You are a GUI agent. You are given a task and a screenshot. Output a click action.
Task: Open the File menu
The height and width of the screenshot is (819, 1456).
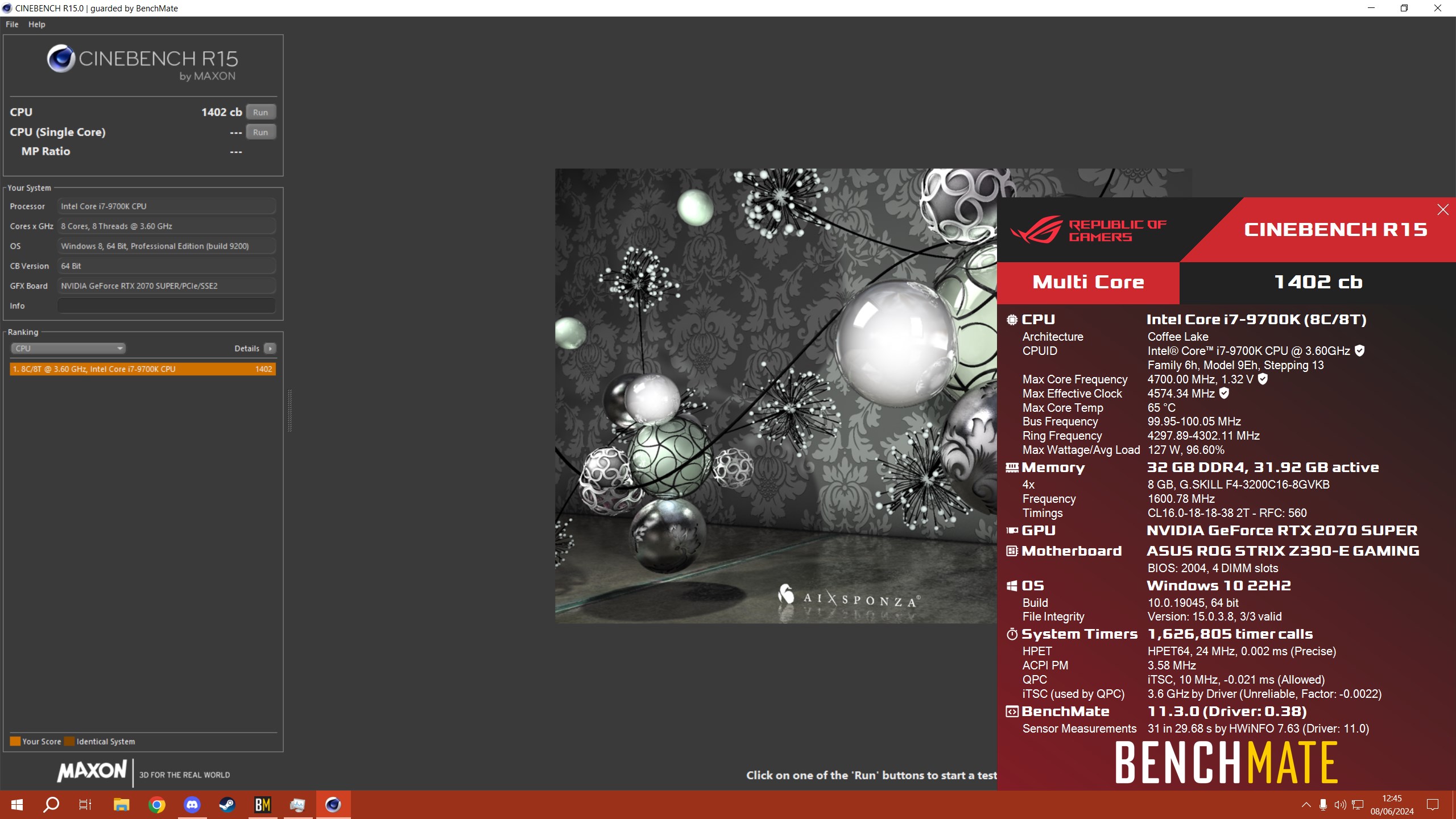12,24
